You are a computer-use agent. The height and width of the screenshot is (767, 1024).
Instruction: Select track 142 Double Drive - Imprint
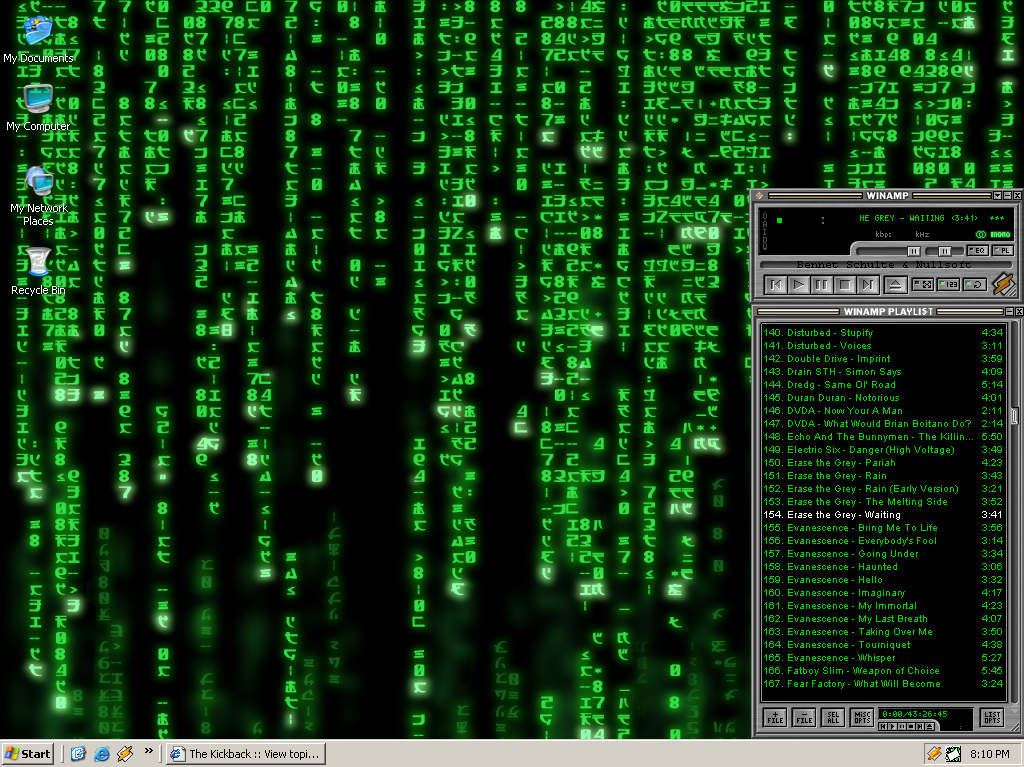(x=883, y=359)
